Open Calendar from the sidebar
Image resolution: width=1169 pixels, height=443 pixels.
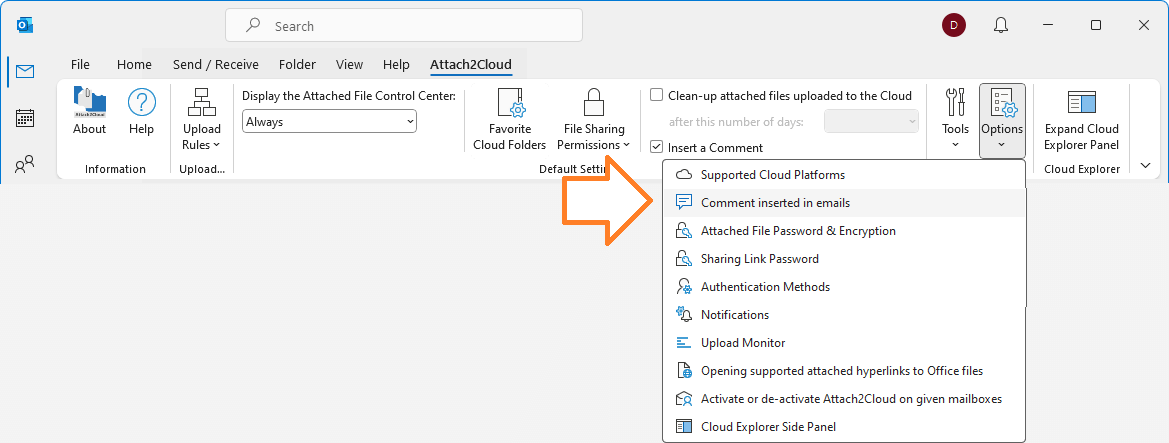[25, 118]
